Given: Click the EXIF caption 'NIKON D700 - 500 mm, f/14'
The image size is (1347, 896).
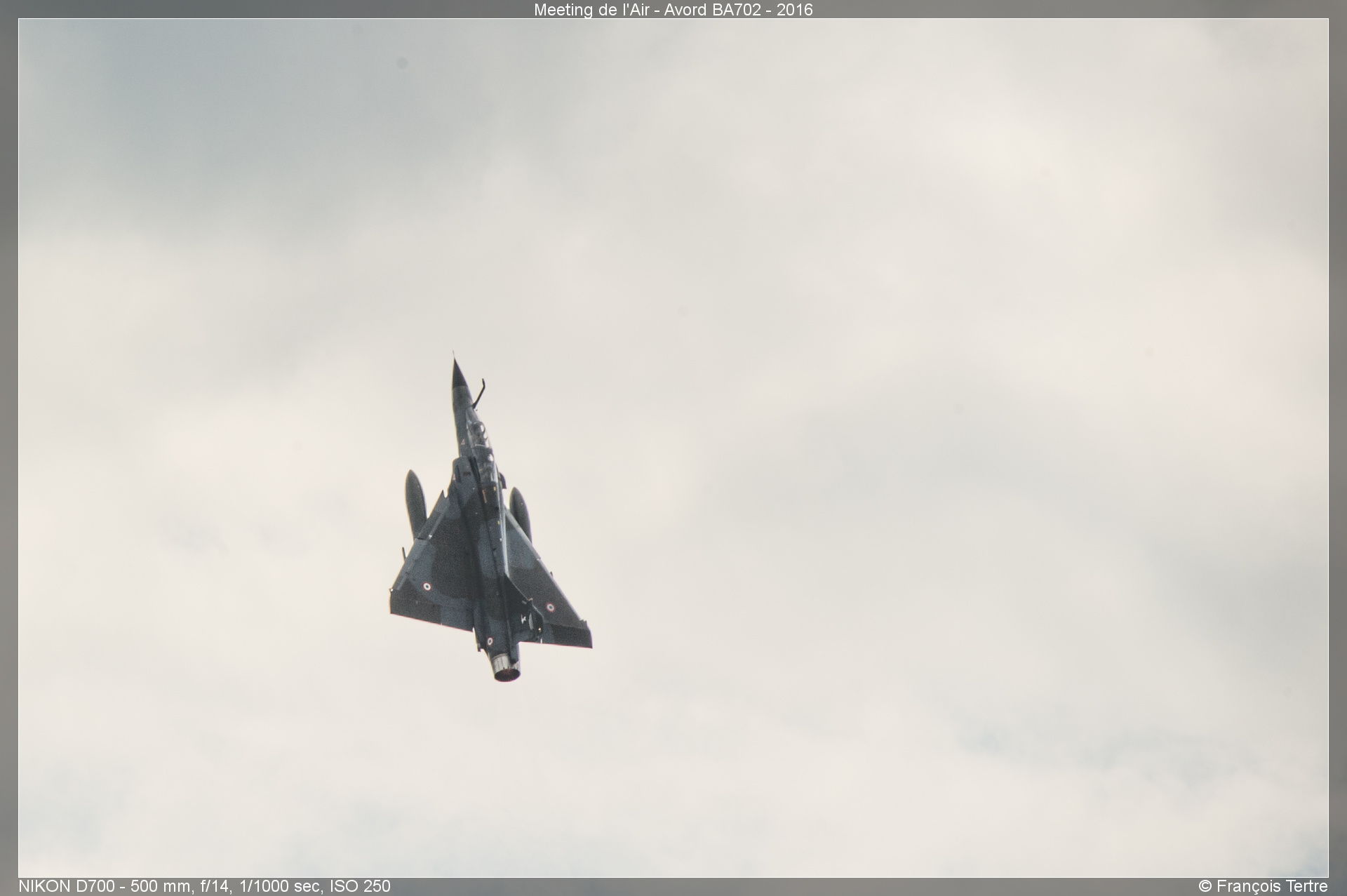Looking at the screenshot, I should point(125,886).
